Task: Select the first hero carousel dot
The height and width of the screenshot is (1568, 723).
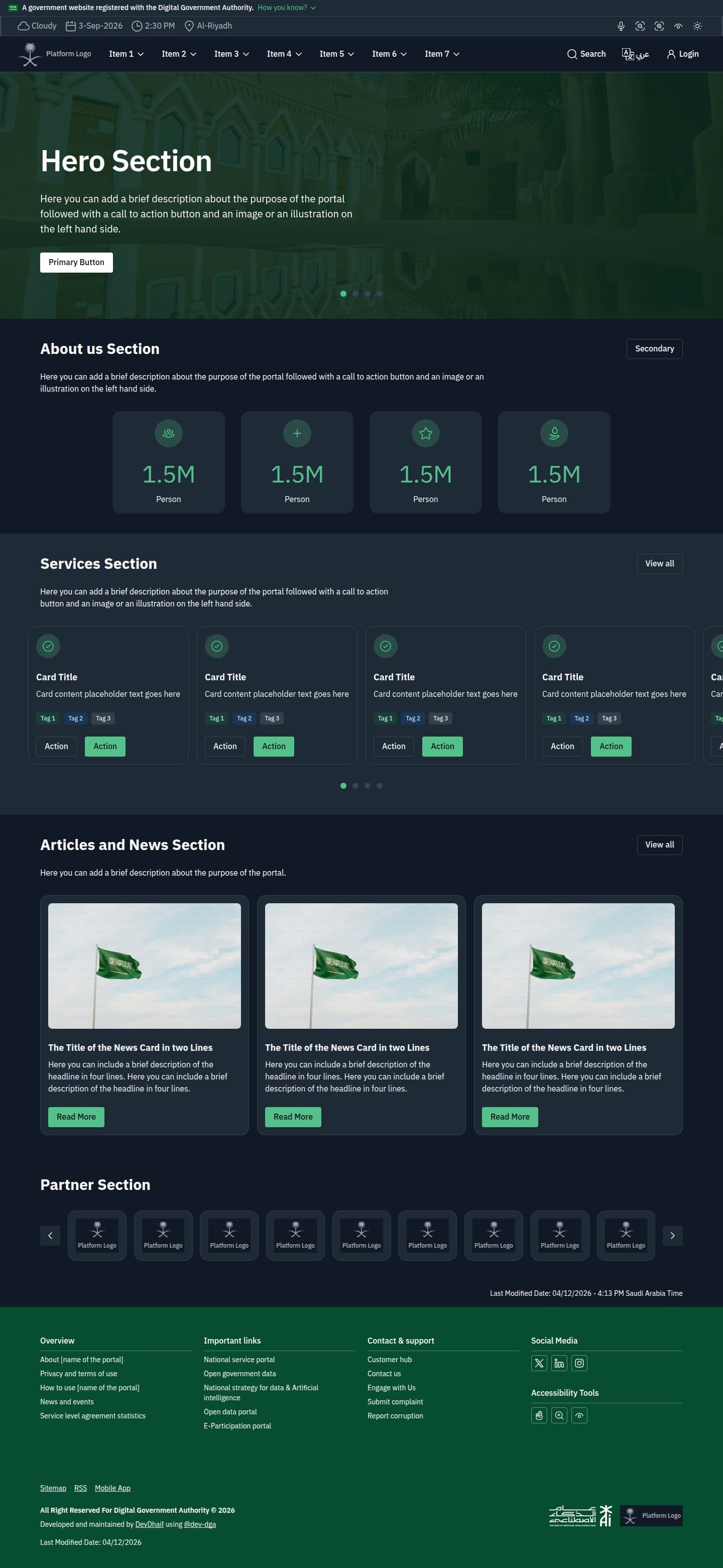Action: [x=343, y=294]
